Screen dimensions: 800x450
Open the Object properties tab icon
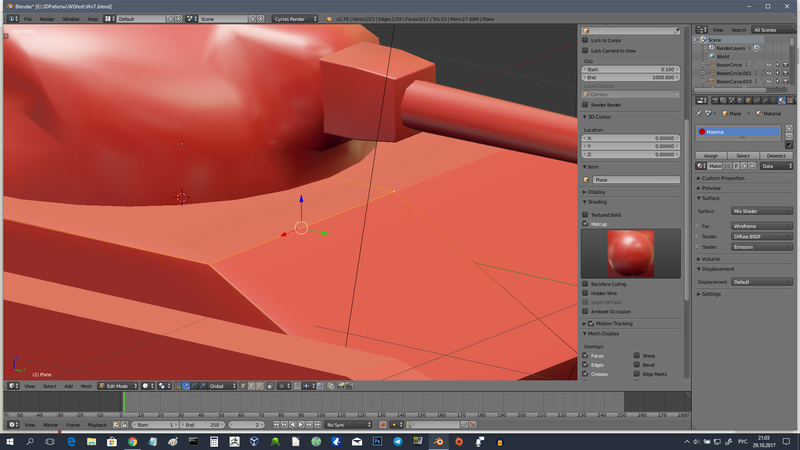[x=748, y=101]
